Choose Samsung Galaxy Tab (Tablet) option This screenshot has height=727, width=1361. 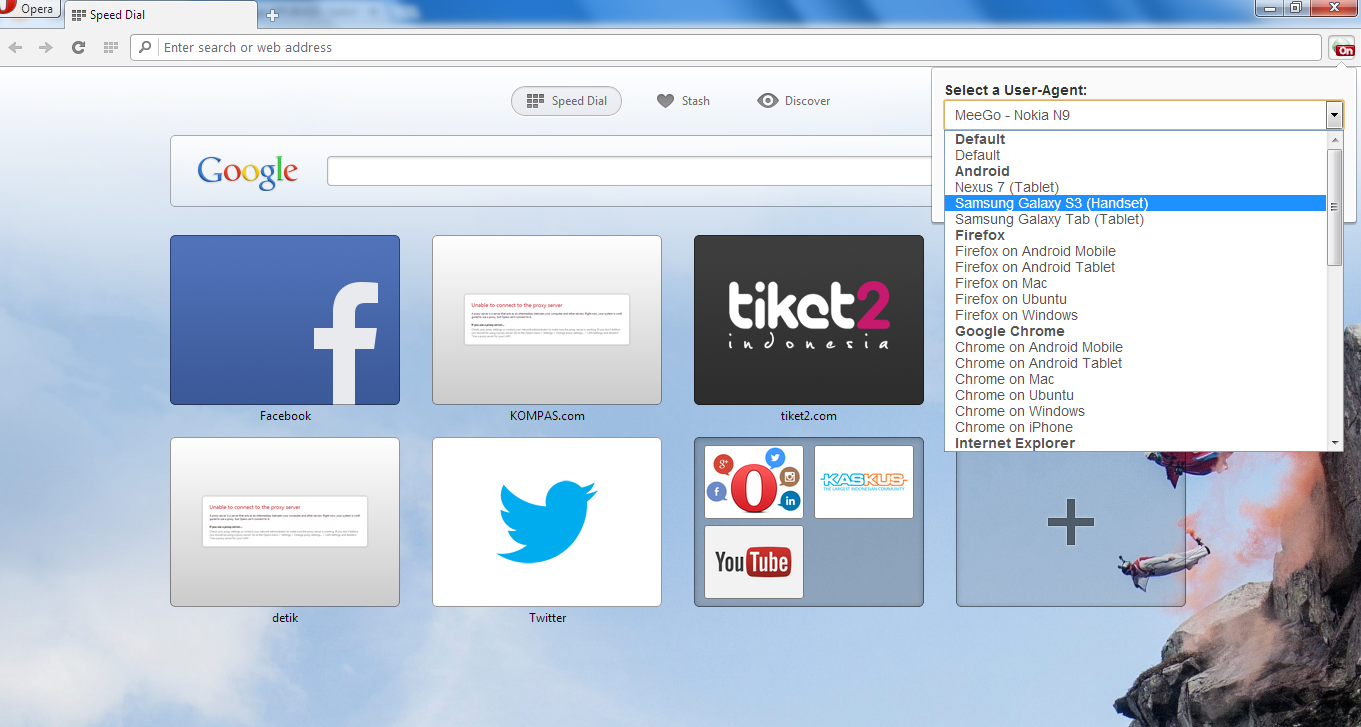pyautogui.click(x=1135, y=219)
